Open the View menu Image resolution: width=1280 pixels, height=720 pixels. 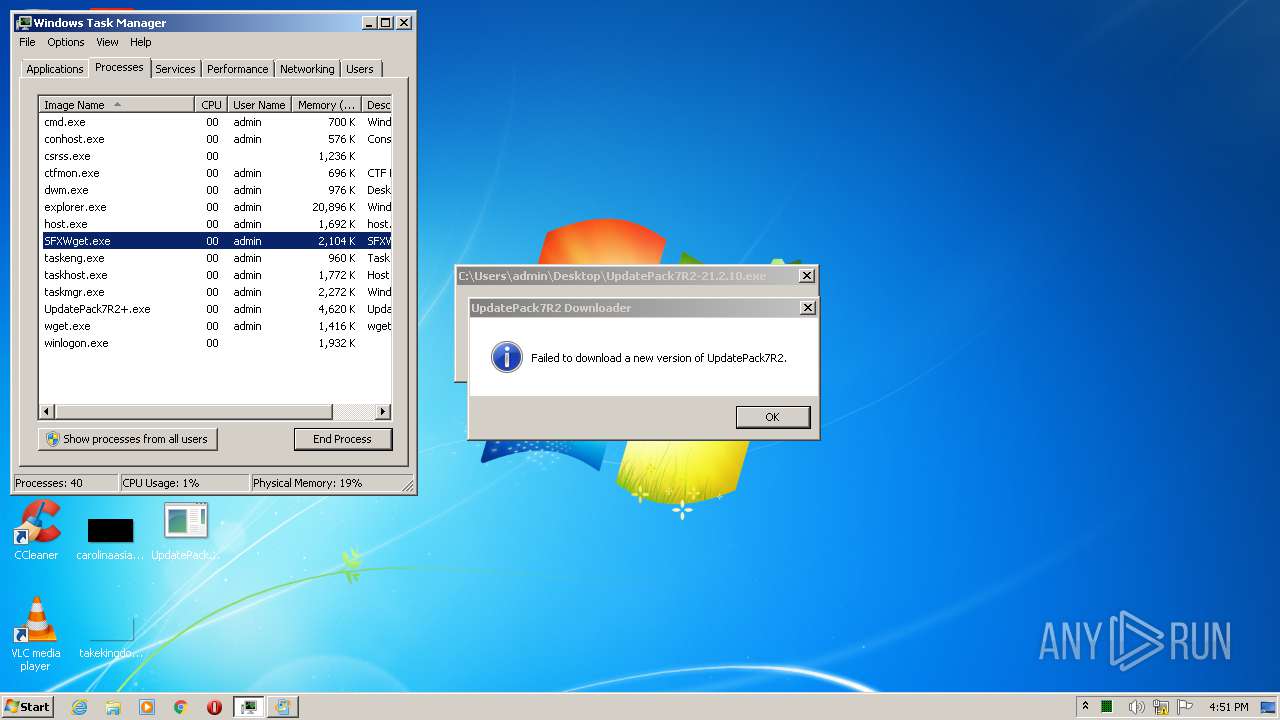click(107, 42)
